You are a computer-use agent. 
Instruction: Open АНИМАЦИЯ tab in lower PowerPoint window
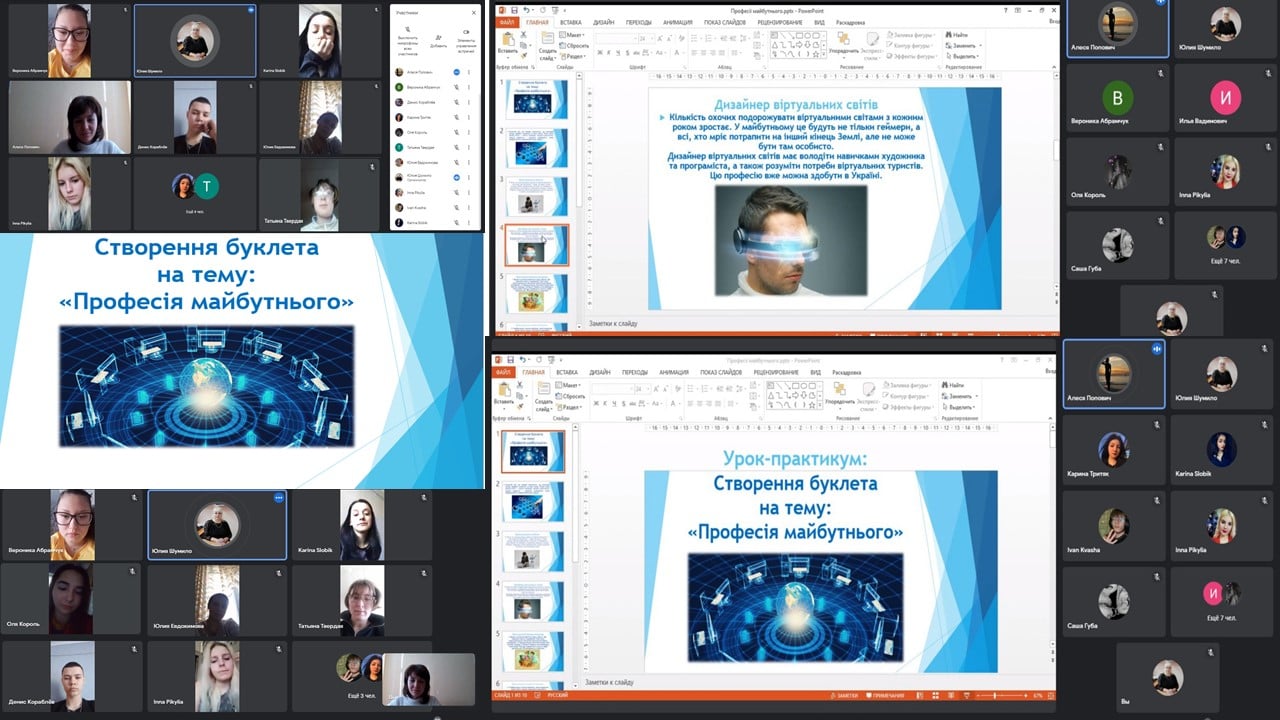tap(676, 372)
